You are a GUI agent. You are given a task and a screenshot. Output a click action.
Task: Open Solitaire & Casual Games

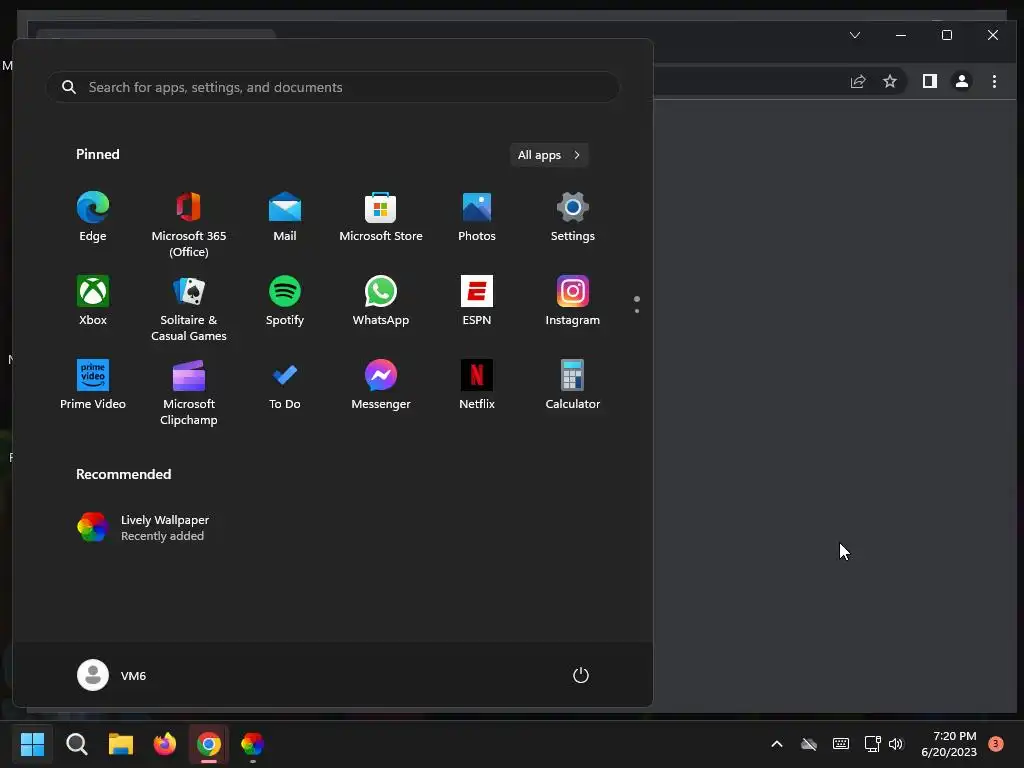point(189,308)
